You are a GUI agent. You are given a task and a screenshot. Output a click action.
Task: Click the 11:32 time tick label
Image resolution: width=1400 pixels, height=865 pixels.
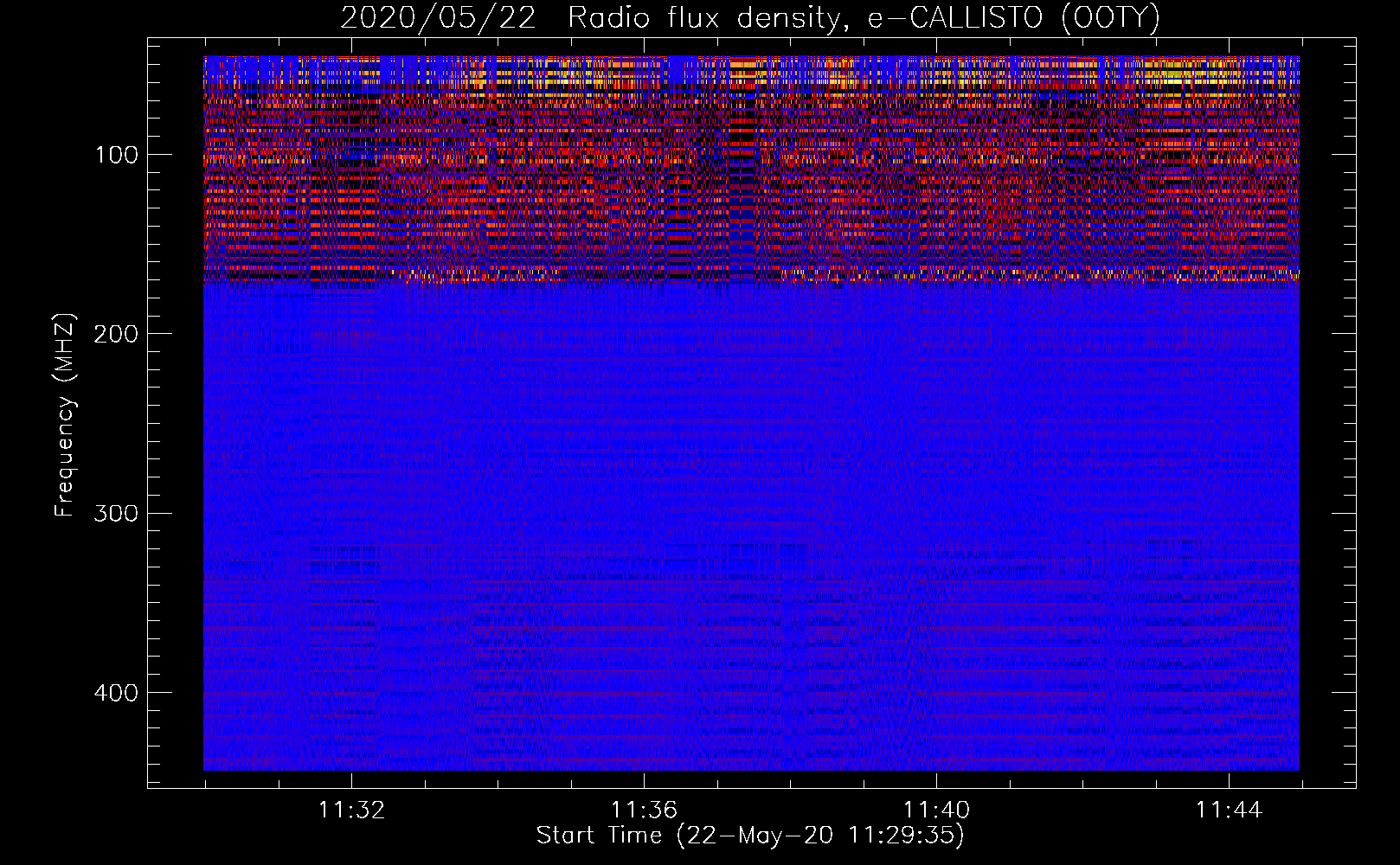coord(351,810)
